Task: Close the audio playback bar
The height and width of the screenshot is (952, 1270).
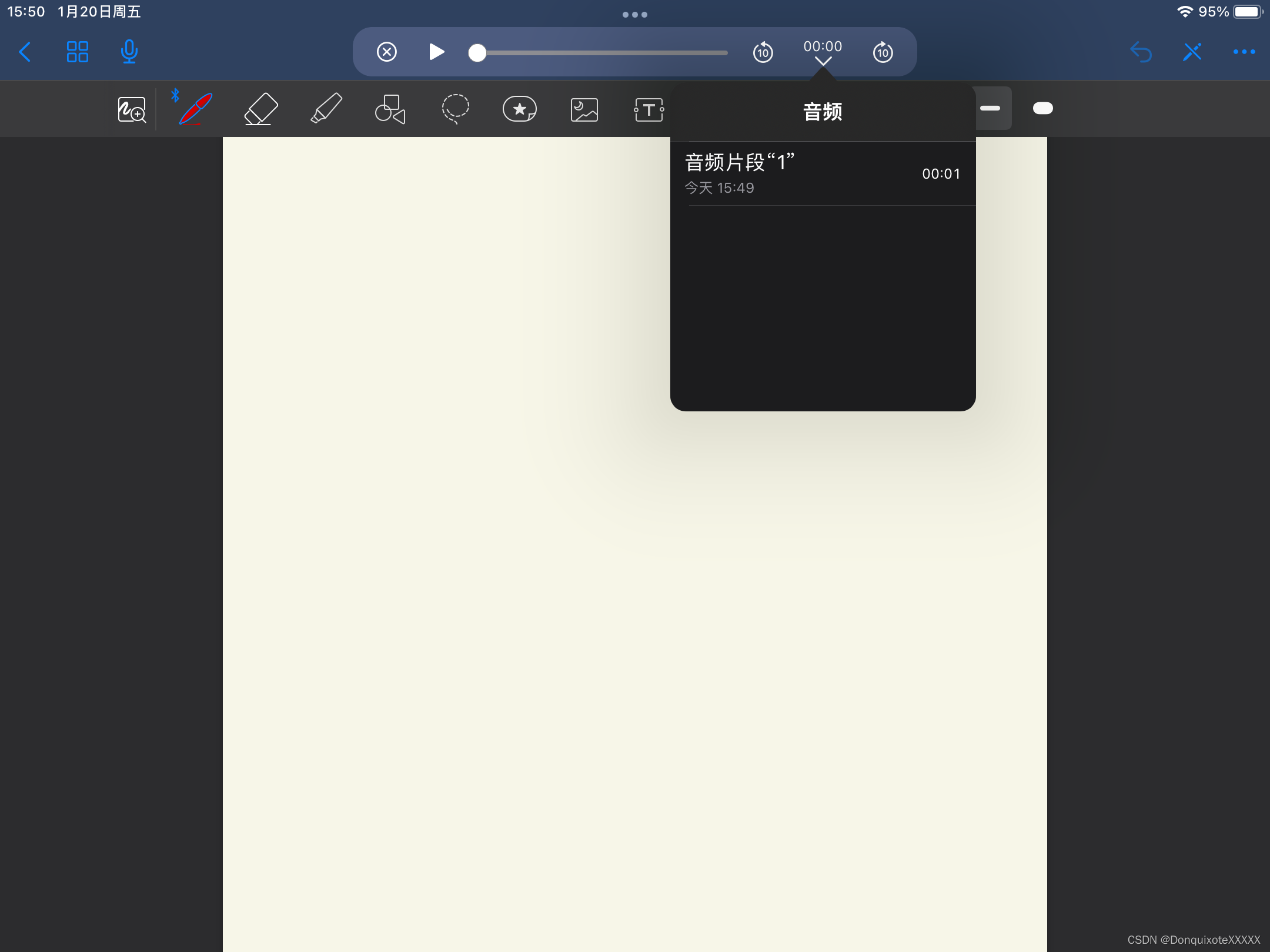Action: [387, 52]
